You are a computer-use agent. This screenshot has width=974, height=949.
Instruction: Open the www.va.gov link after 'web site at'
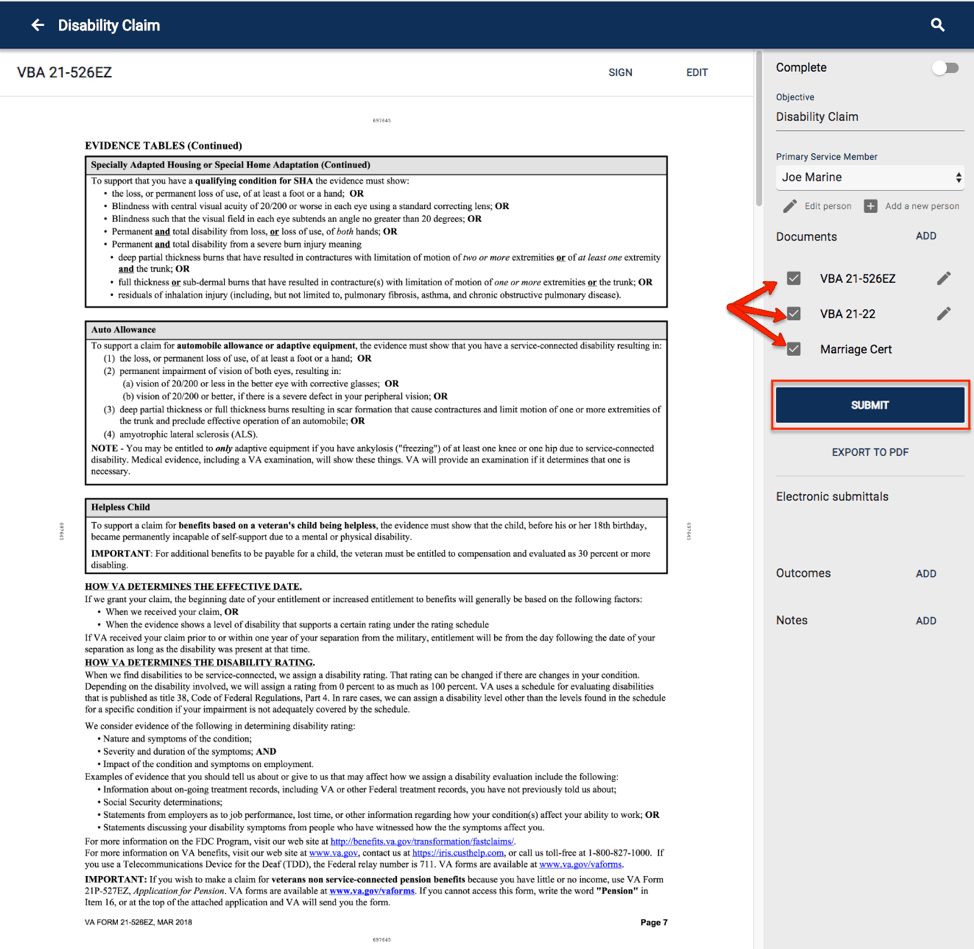pos(334,853)
